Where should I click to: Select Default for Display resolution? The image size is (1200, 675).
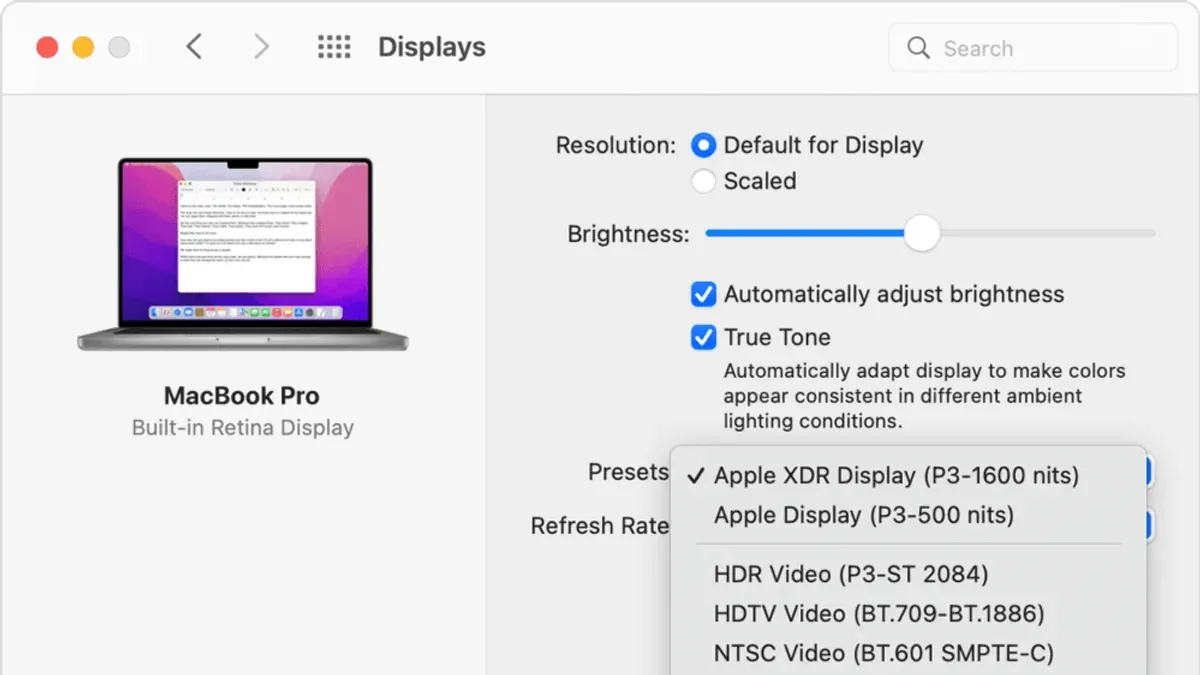tap(704, 145)
